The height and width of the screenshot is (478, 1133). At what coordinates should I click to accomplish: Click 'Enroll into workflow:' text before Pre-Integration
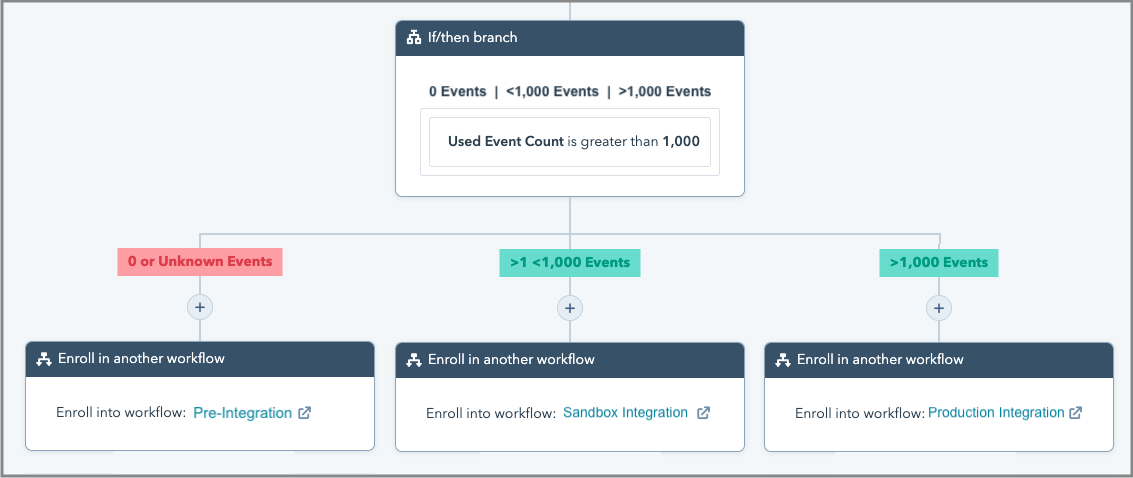pos(121,413)
